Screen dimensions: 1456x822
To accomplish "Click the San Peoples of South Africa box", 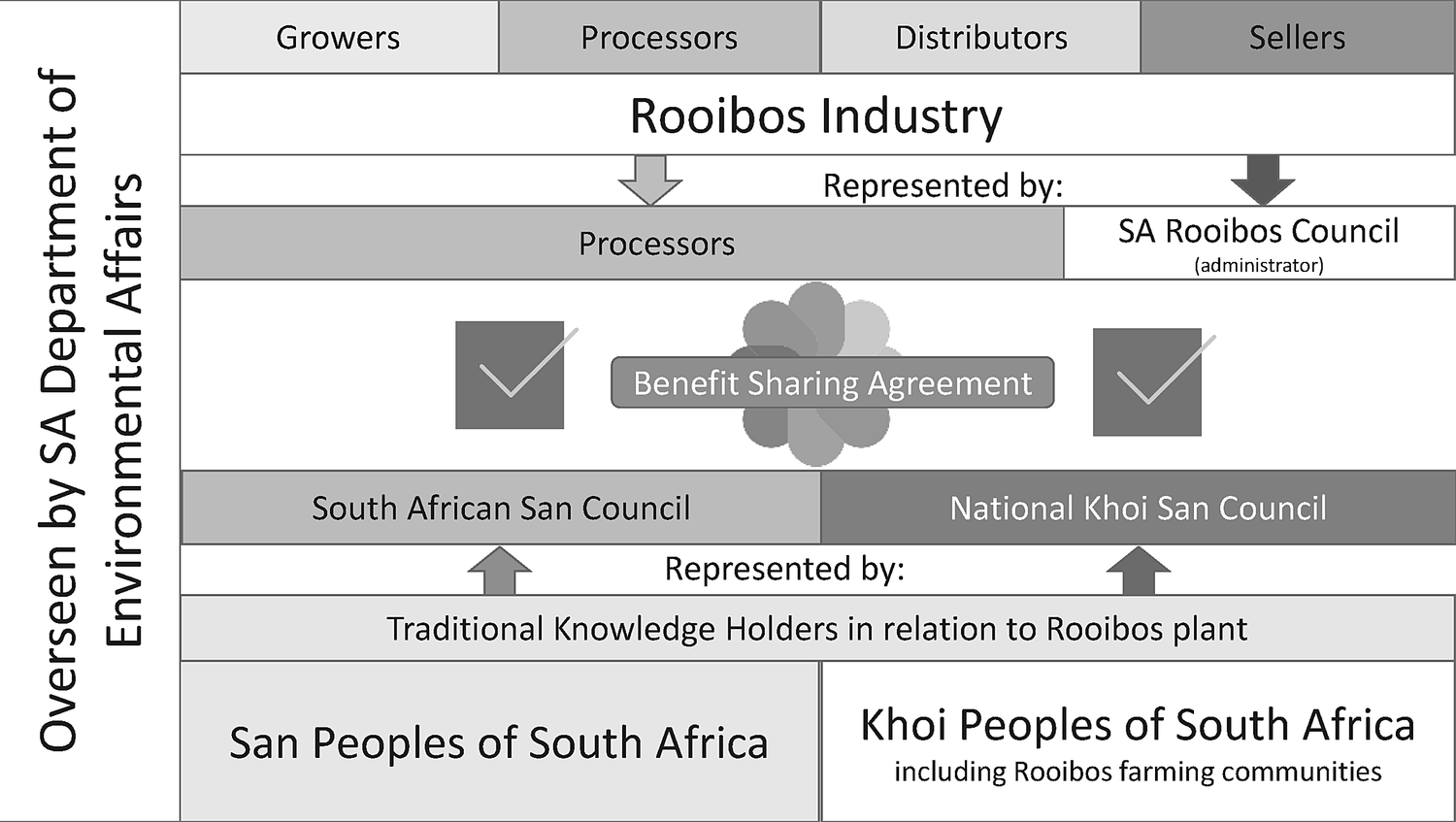I will pos(499,742).
